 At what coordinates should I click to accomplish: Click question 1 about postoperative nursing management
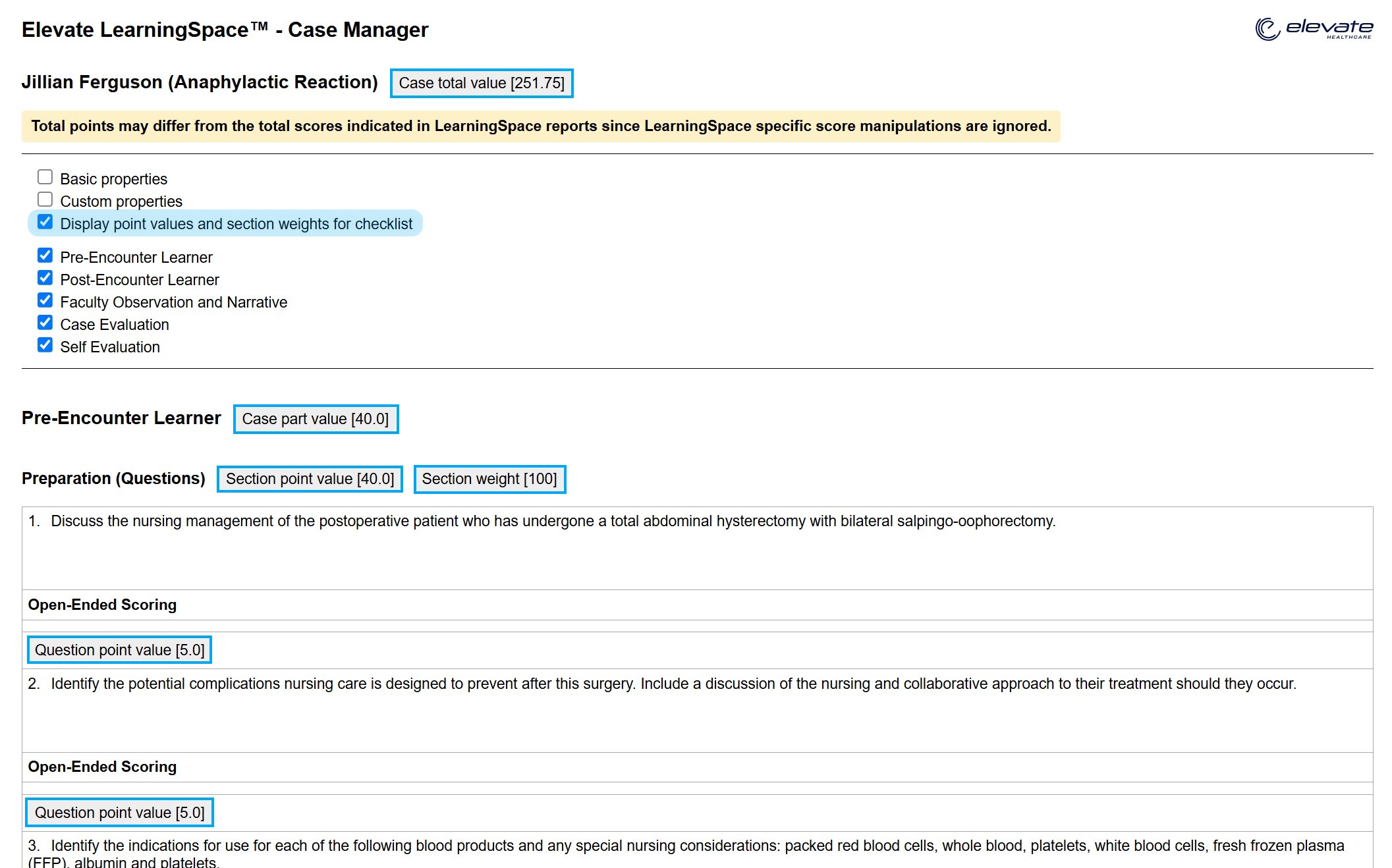[553, 521]
